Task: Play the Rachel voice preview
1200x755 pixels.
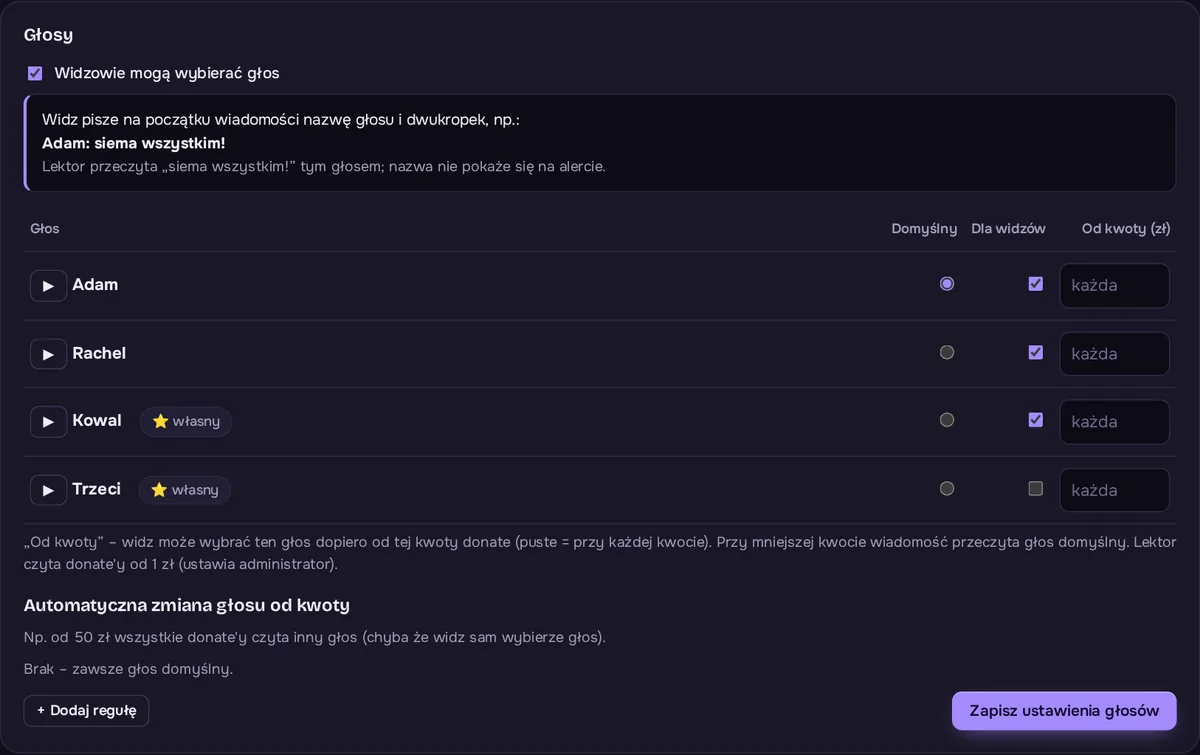Action: [x=48, y=354]
